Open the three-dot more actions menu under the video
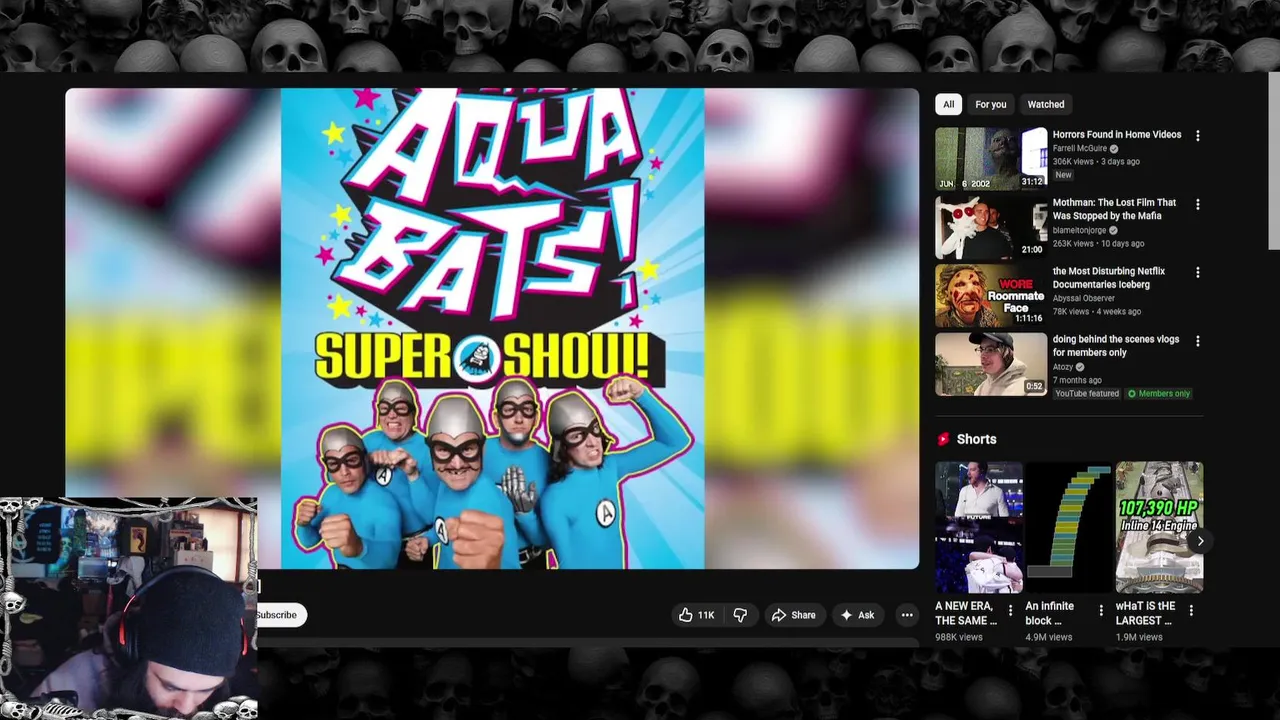 coord(907,615)
